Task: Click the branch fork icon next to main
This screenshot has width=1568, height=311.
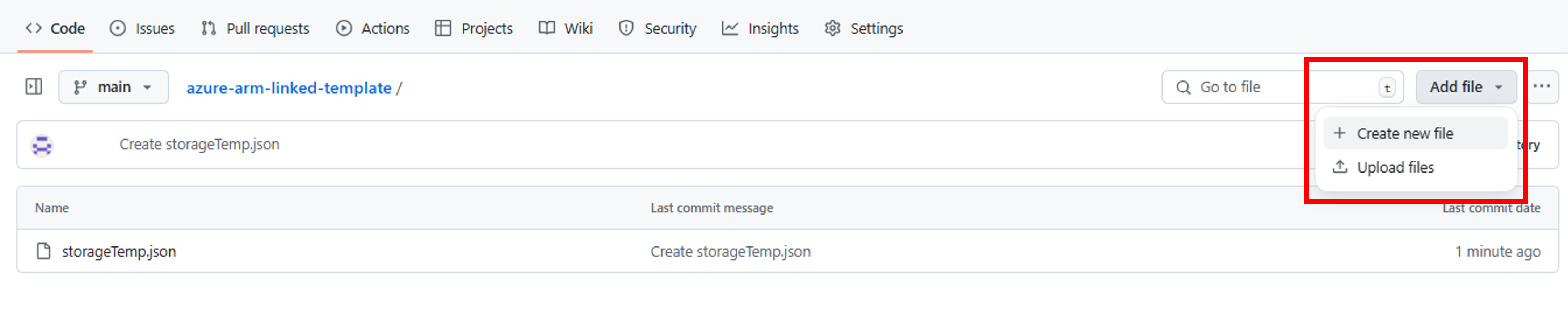Action: 79,87
